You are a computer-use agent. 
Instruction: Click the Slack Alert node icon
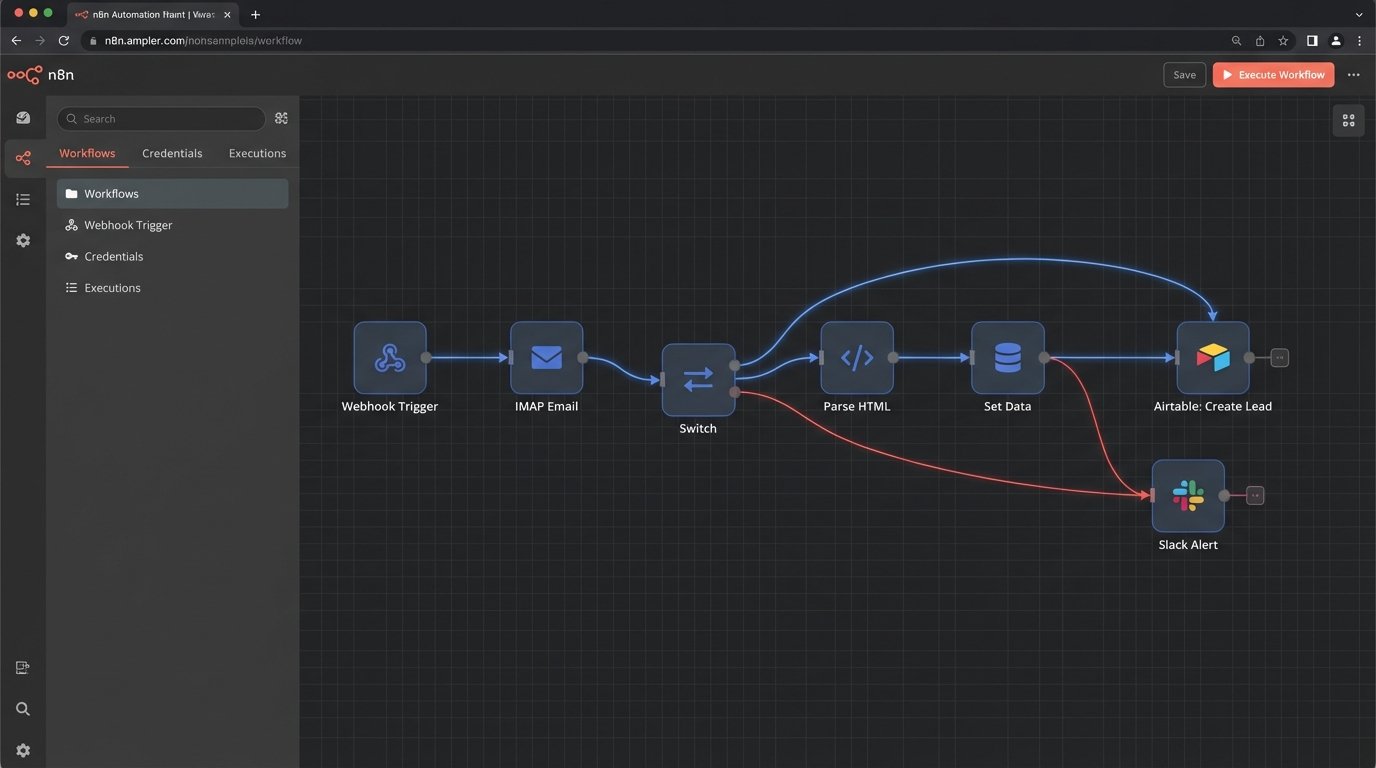1187,494
